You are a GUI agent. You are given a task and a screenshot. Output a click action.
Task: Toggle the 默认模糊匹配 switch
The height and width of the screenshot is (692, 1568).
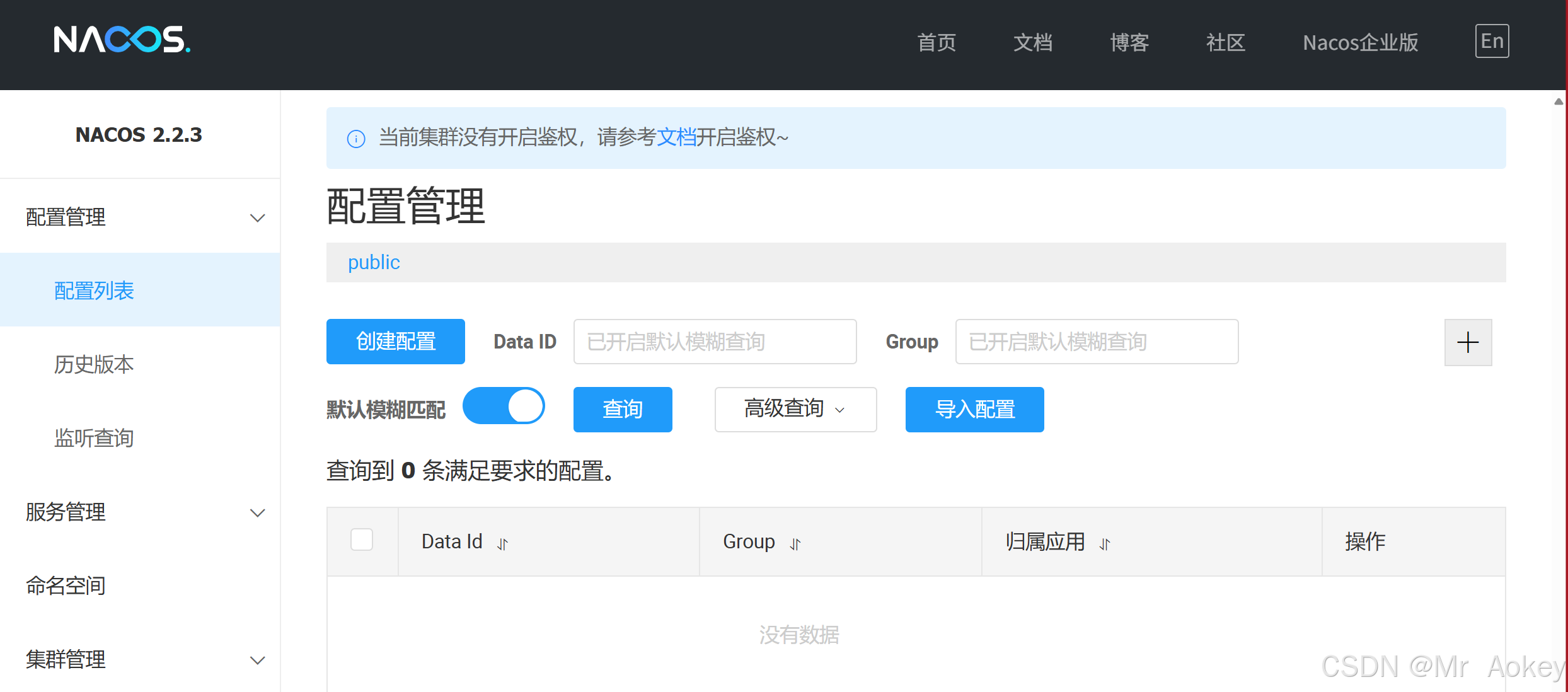pos(504,406)
